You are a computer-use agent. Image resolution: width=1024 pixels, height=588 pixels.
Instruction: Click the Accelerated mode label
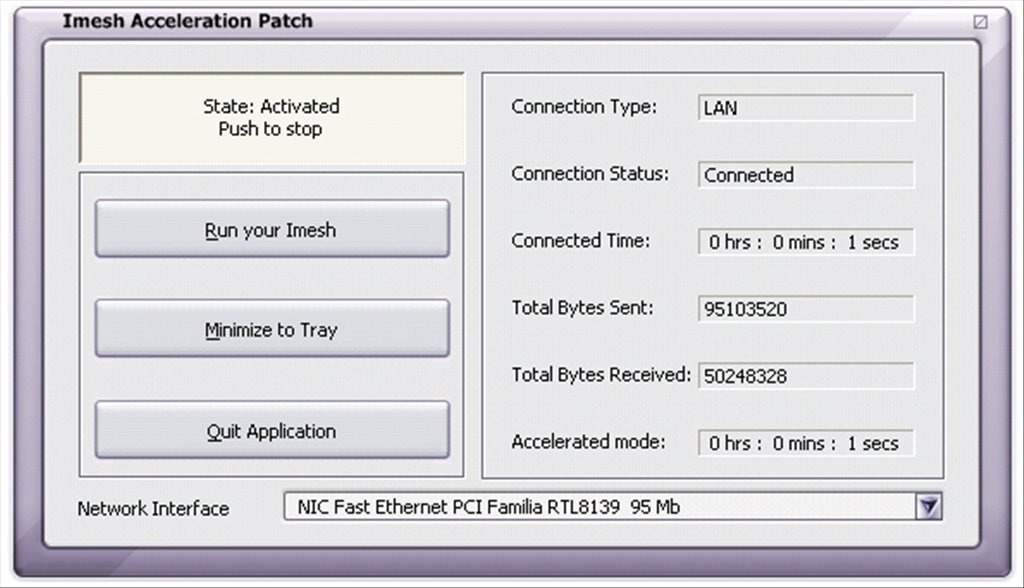click(x=588, y=442)
